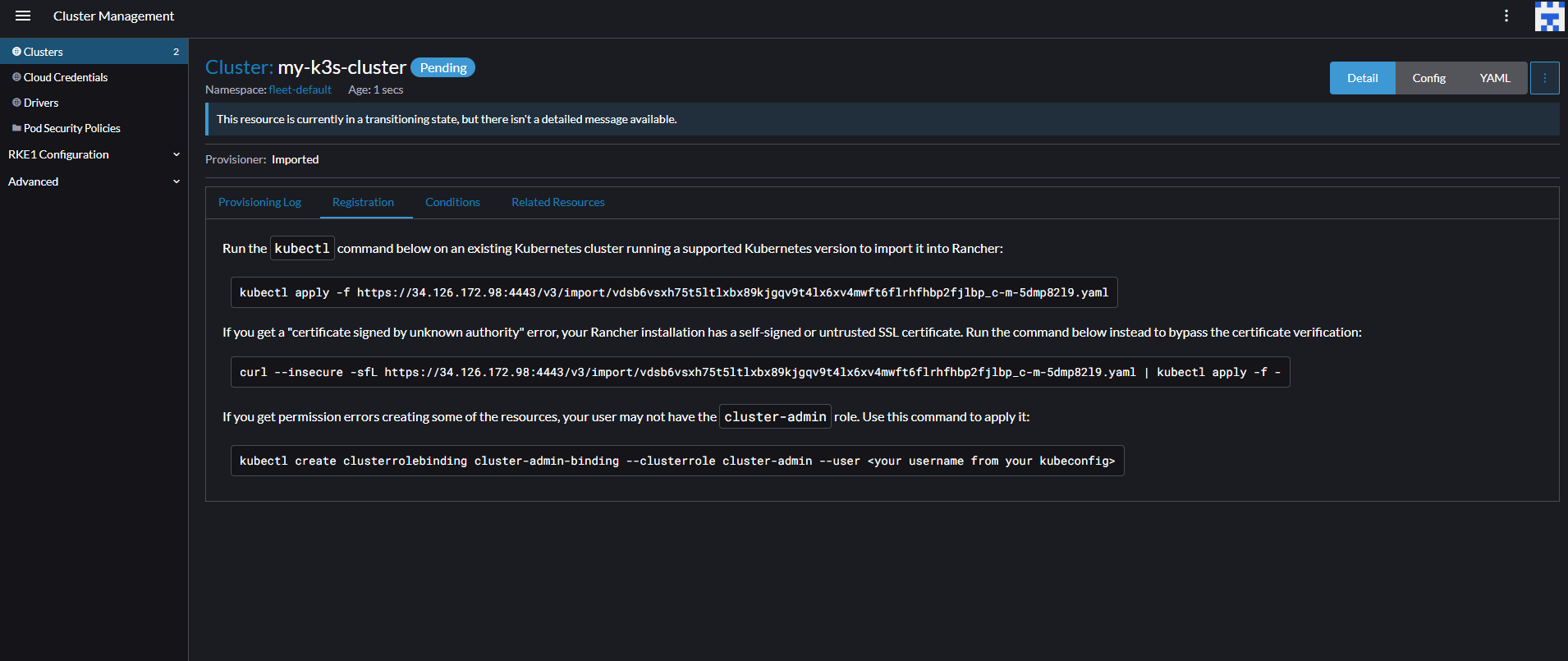Copy the kubectl apply import command
This screenshot has width=1568, height=661.
coord(674,292)
